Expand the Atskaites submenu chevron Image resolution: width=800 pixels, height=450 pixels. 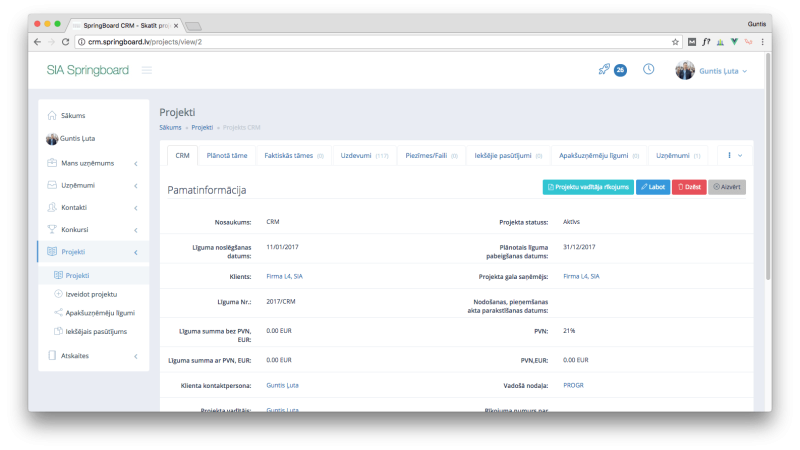(x=136, y=356)
